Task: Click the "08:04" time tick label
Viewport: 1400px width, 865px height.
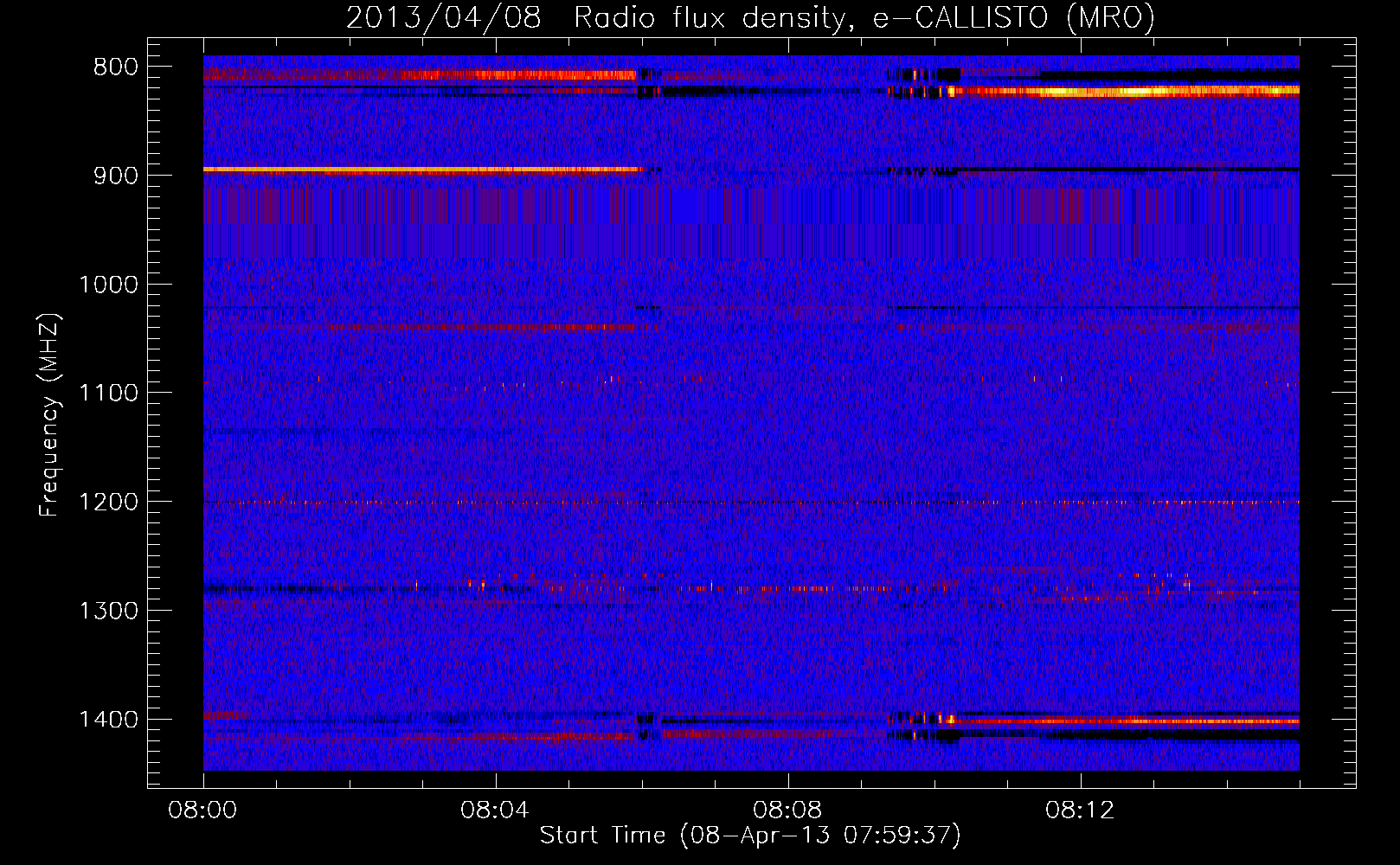Action: pos(495,811)
